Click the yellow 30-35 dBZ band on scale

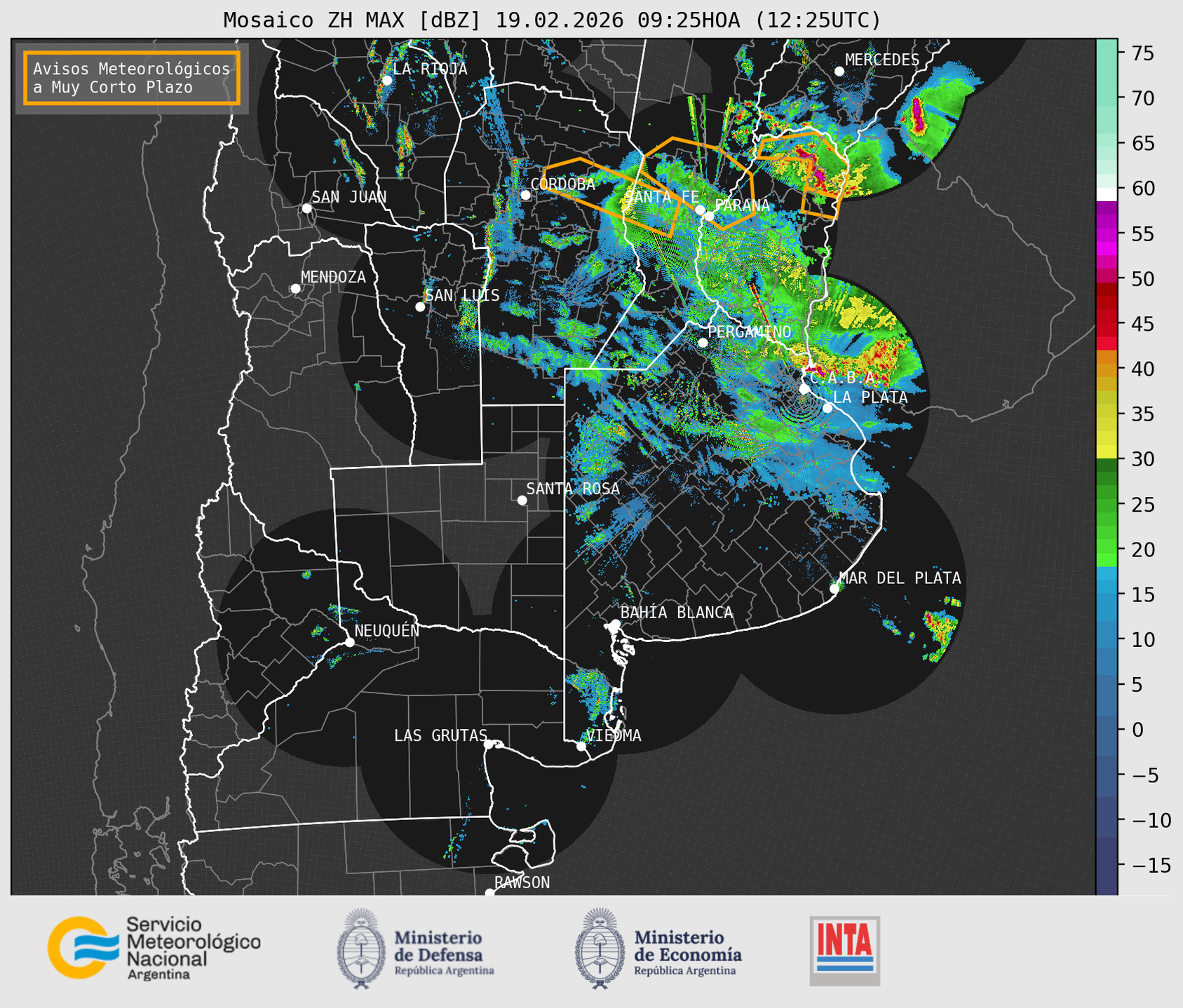[1107, 437]
